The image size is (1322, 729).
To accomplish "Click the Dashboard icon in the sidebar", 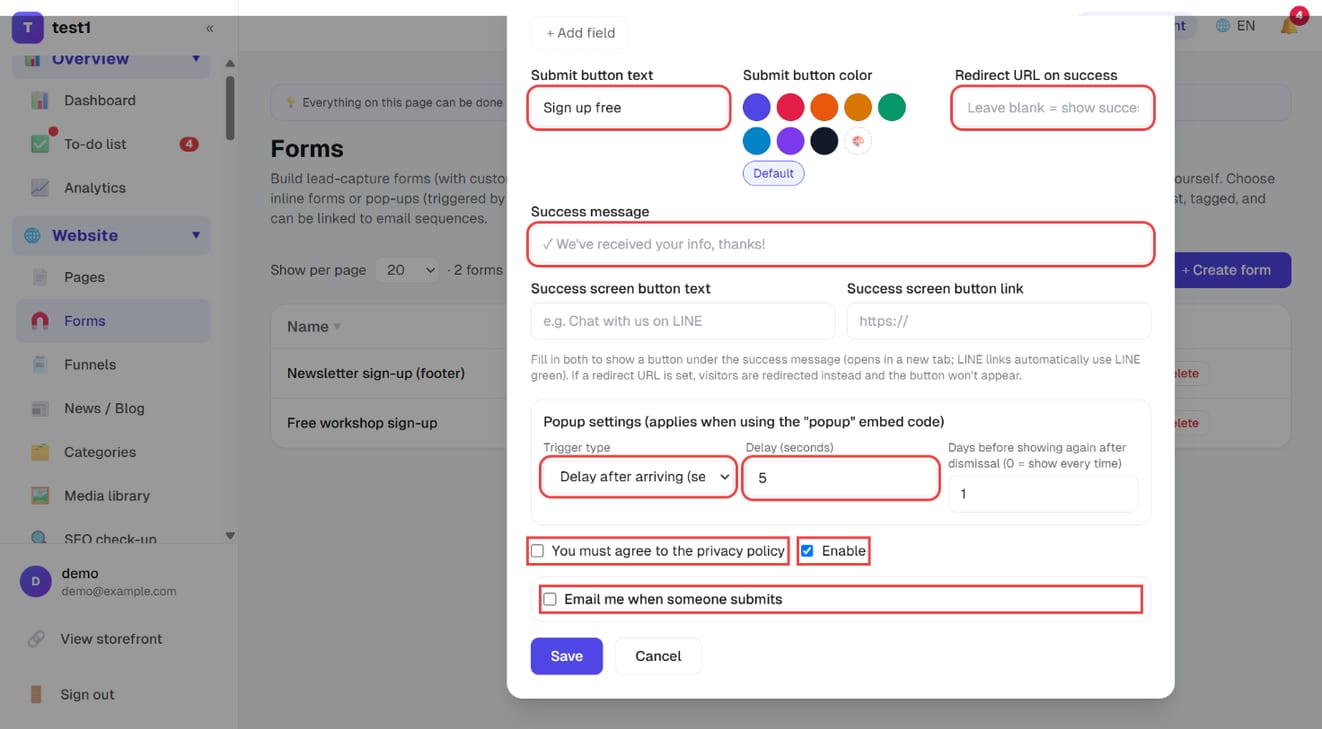I will coord(40,100).
